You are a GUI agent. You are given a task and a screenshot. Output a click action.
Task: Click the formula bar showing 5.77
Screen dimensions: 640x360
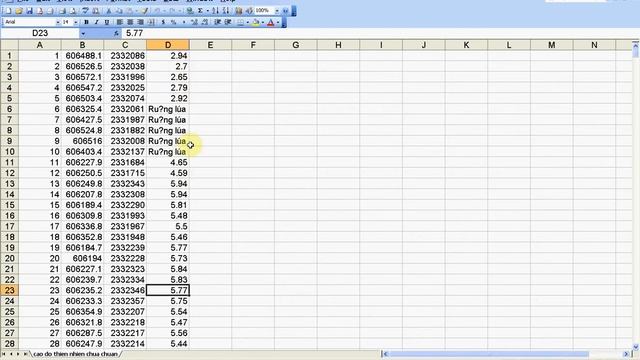(380, 33)
